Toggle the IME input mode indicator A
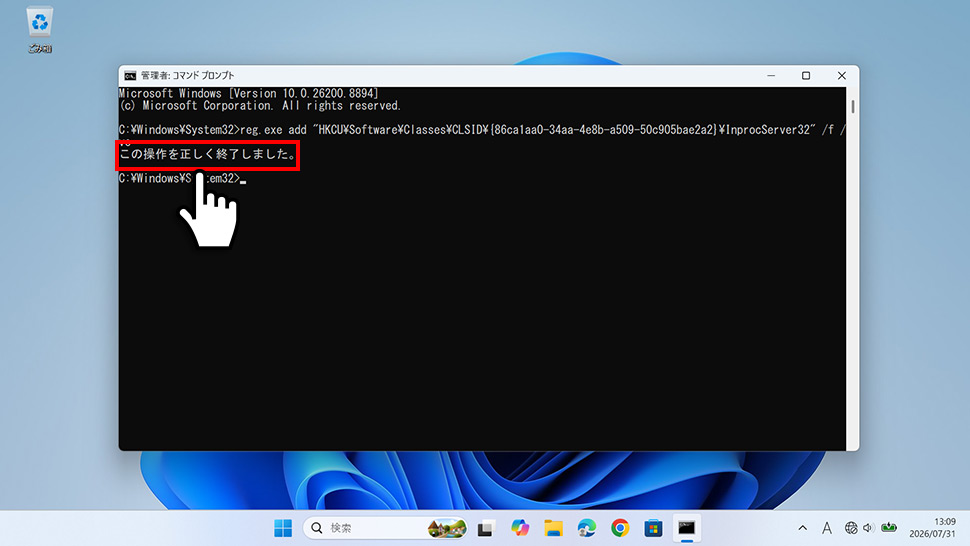The width and height of the screenshot is (970, 546). (826, 528)
